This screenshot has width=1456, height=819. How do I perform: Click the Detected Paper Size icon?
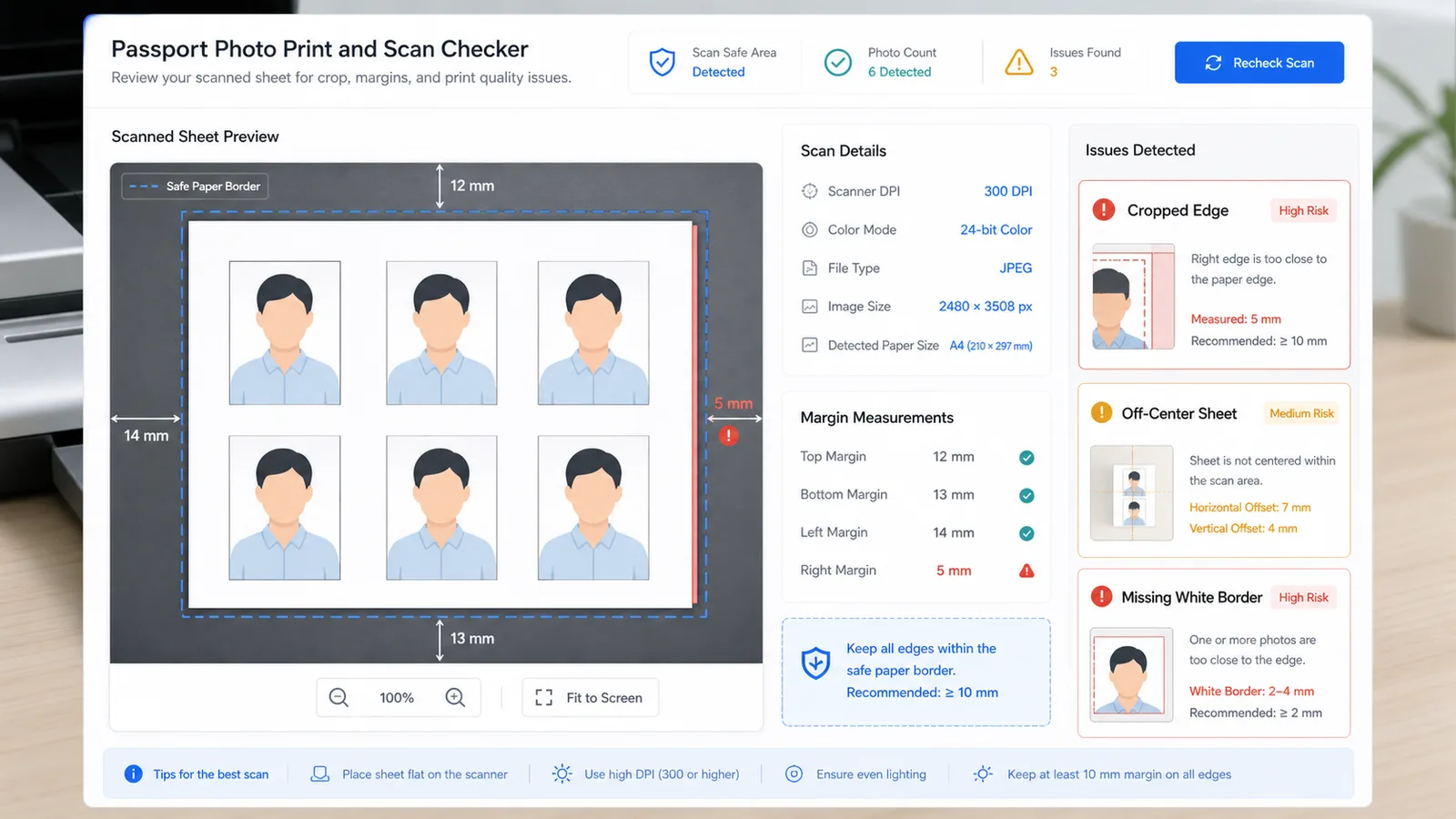810,345
